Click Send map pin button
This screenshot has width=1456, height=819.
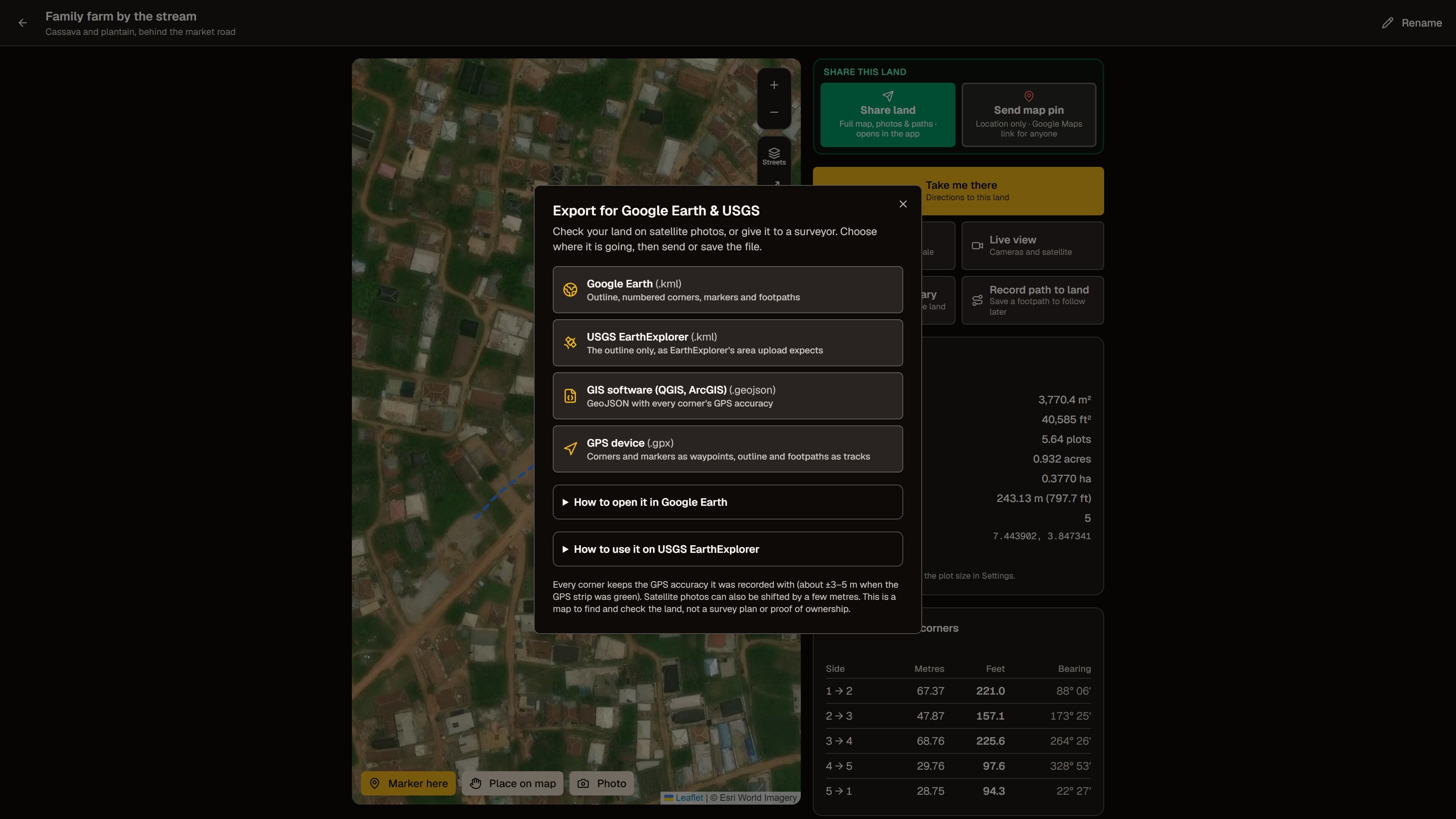[1029, 115]
